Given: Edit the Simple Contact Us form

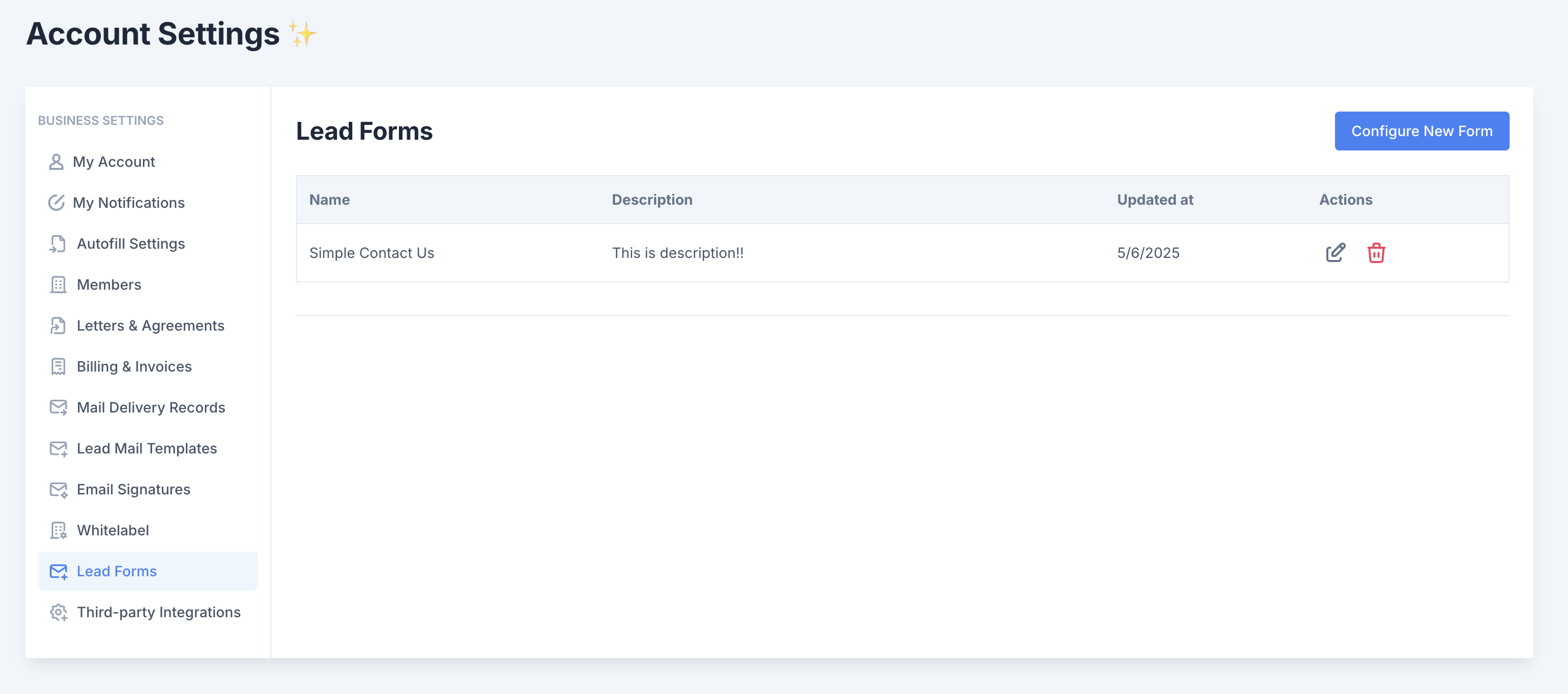Looking at the screenshot, I should 1336,252.
